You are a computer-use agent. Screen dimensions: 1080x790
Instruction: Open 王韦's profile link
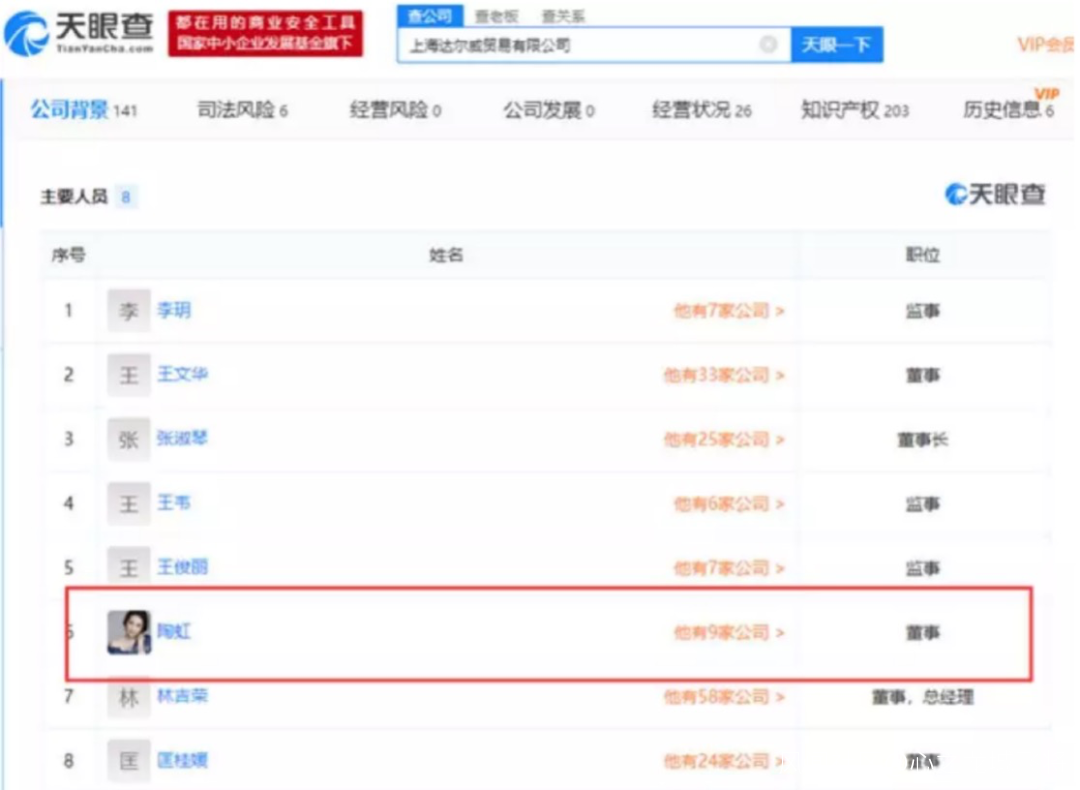click(x=174, y=503)
